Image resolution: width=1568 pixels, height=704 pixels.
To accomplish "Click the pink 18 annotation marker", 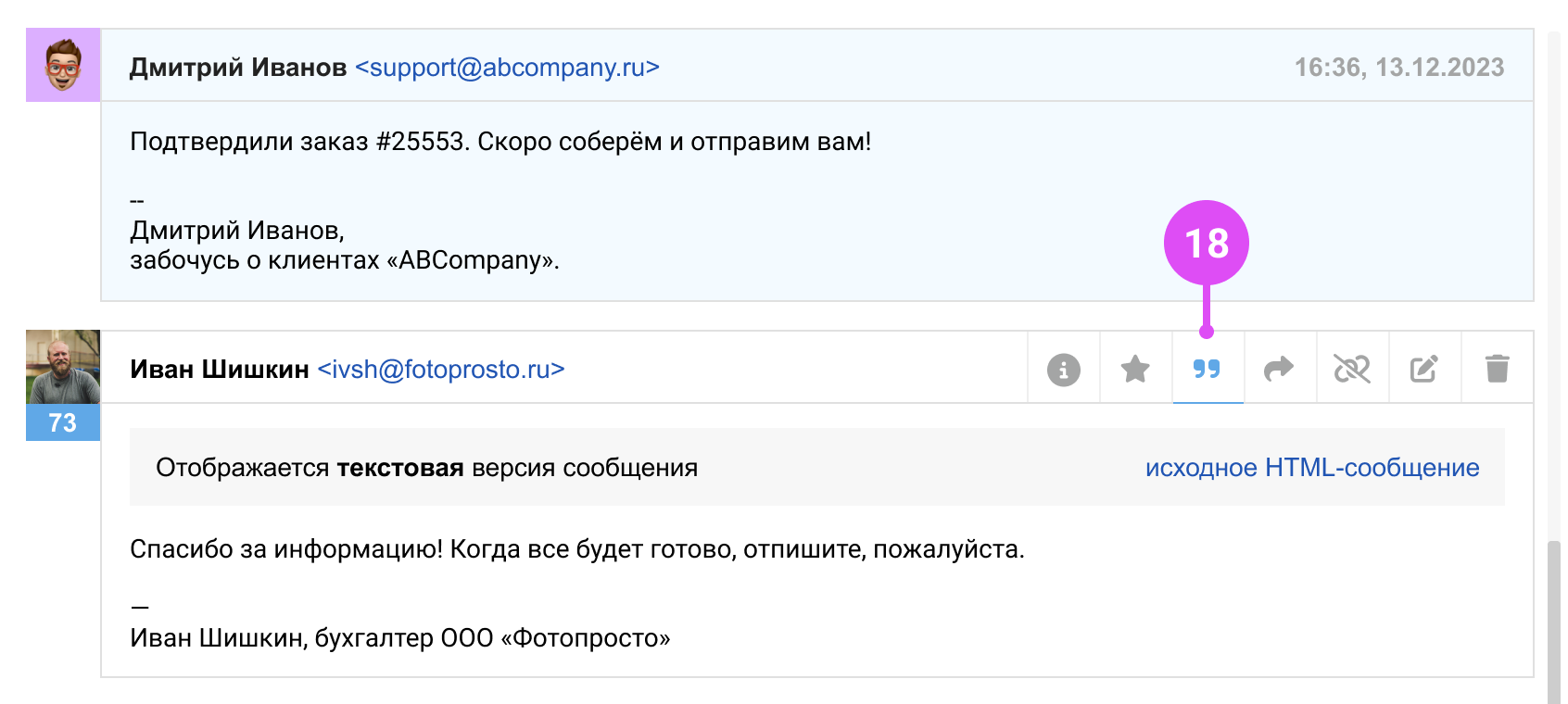I will click(1206, 243).
